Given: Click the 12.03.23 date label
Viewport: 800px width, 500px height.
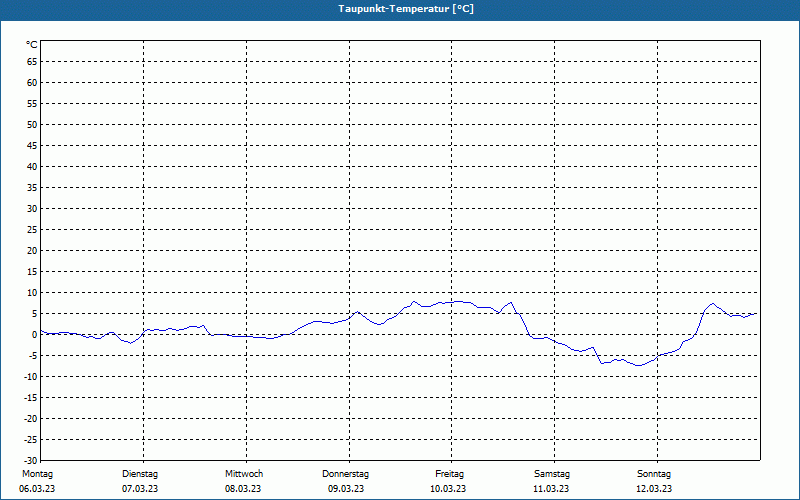Looking at the screenshot, I should [x=654, y=489].
